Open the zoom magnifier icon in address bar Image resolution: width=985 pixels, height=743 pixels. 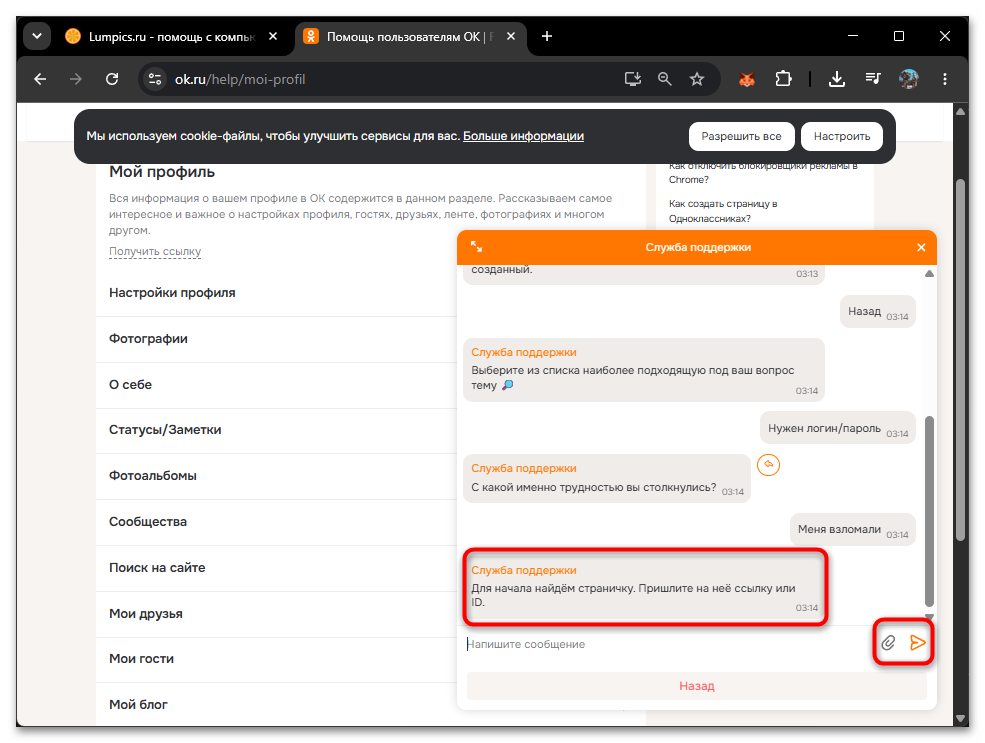[665, 79]
